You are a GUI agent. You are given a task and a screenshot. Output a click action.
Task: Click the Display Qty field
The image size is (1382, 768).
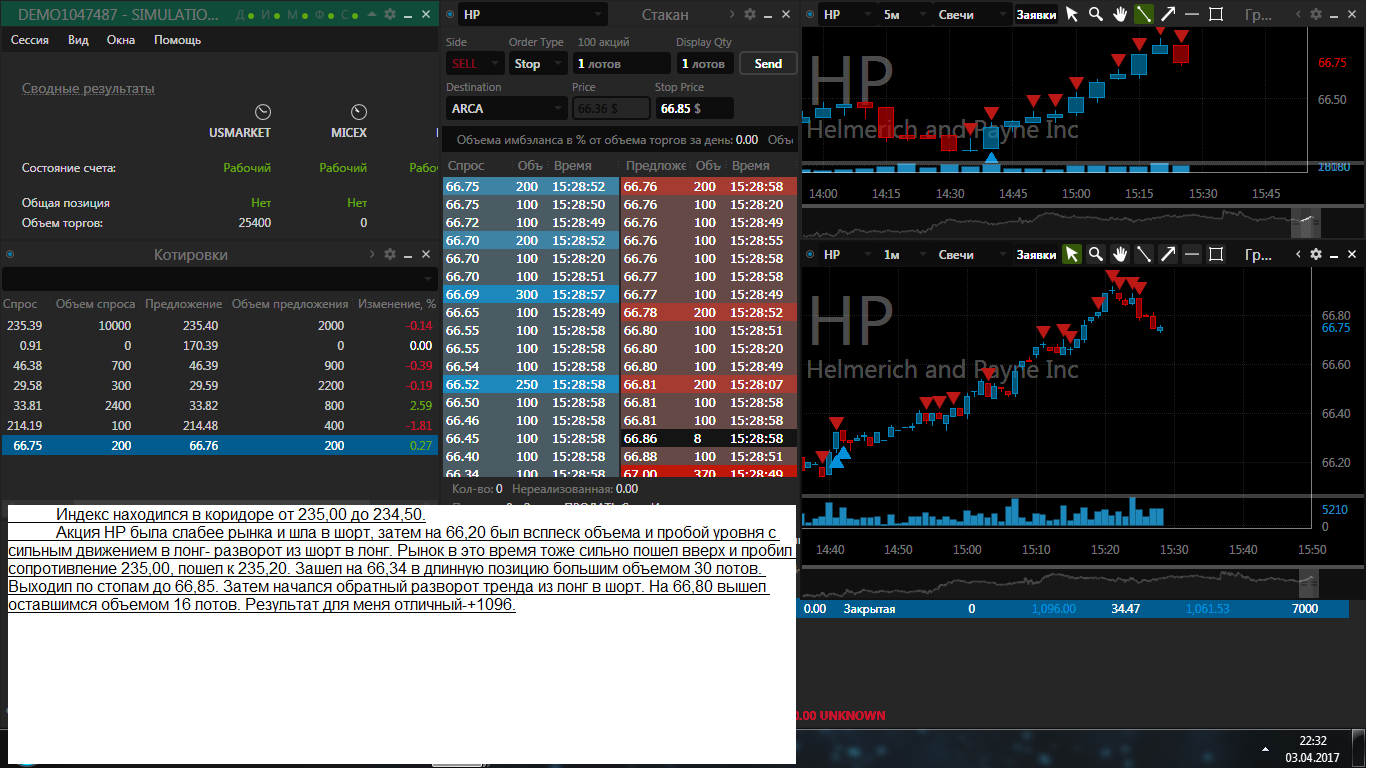pos(704,63)
